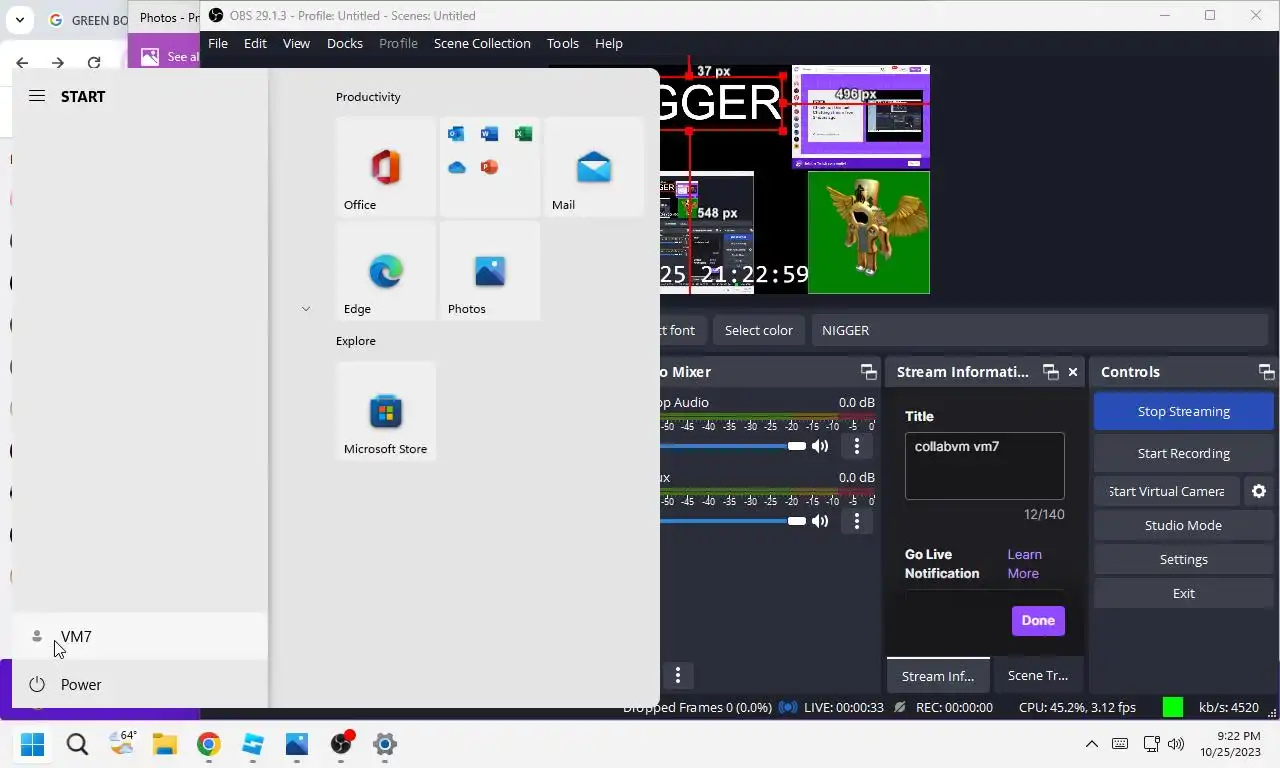
Task: Click the stream Title text field
Action: point(985,466)
